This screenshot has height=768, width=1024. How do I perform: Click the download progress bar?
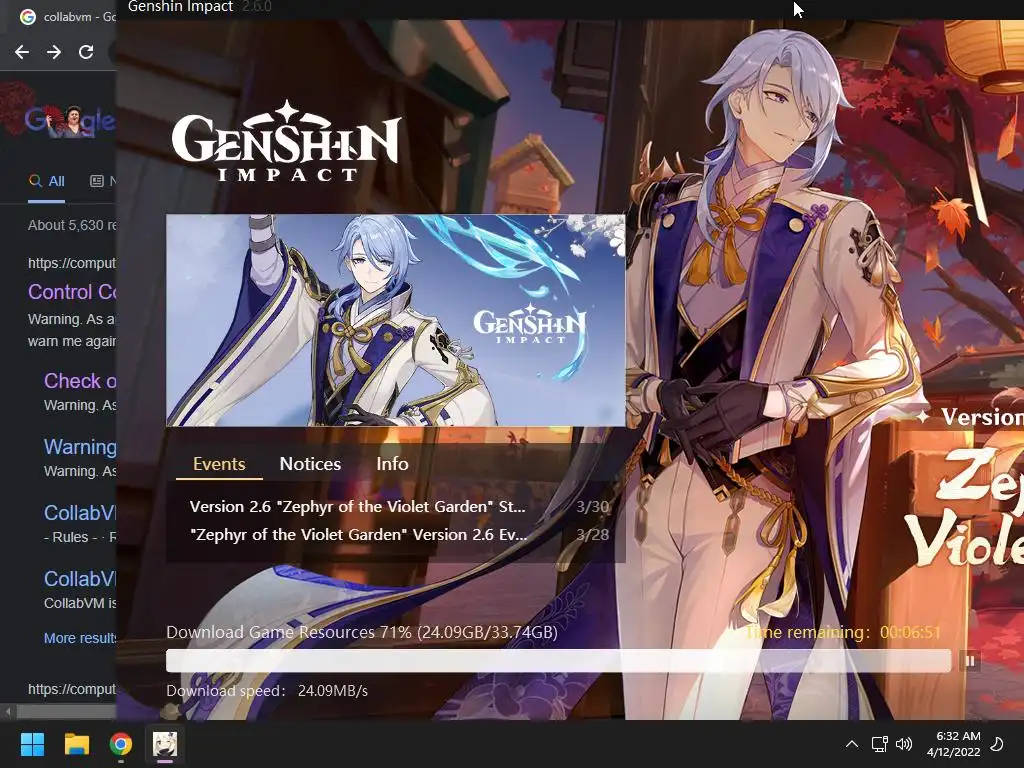point(558,661)
